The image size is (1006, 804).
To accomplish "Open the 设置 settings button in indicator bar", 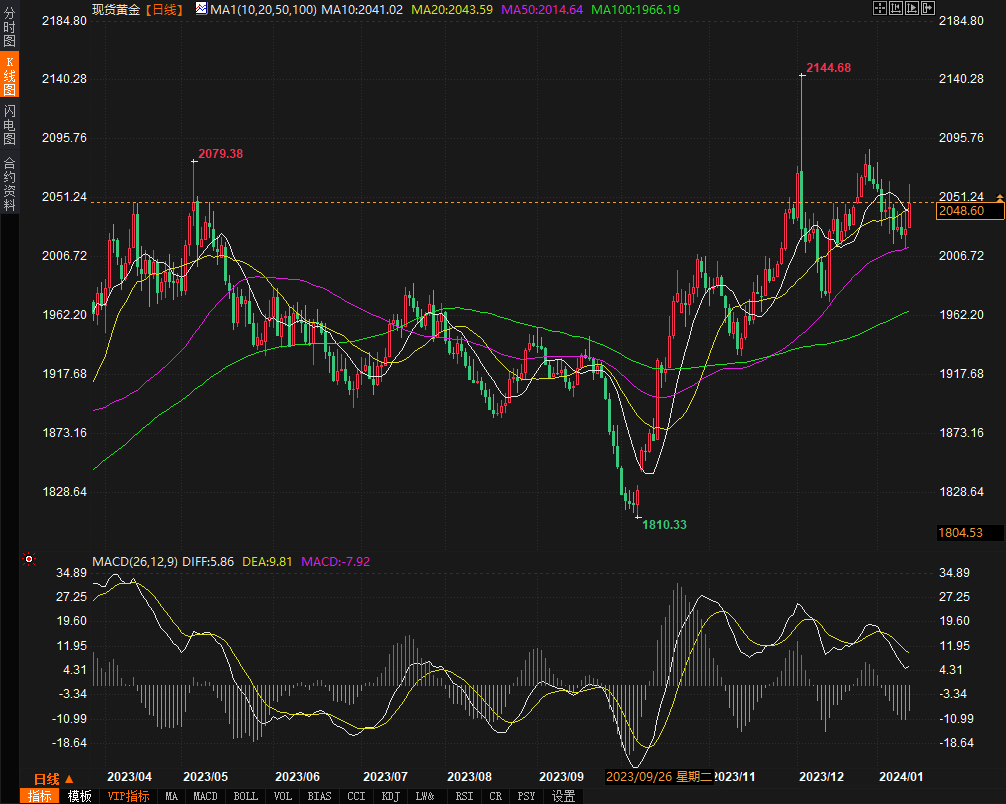I will 564,796.
